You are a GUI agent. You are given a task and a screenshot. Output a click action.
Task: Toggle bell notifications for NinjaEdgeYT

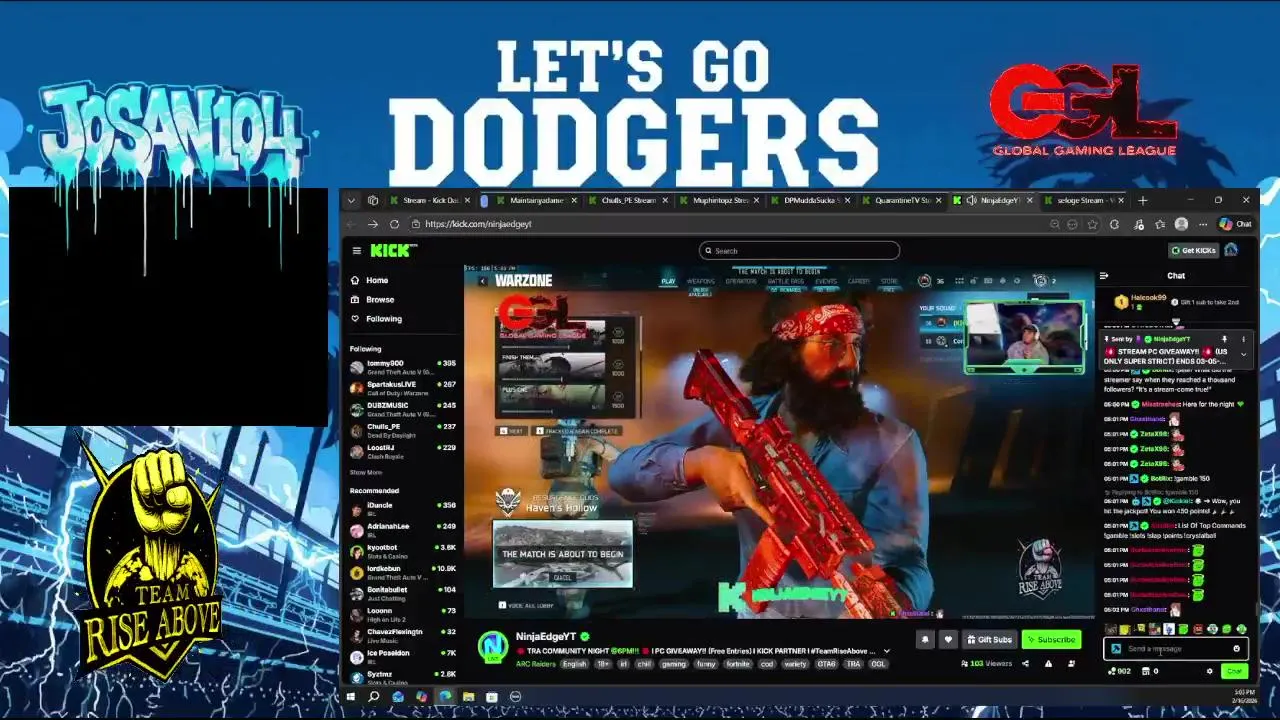coord(925,640)
